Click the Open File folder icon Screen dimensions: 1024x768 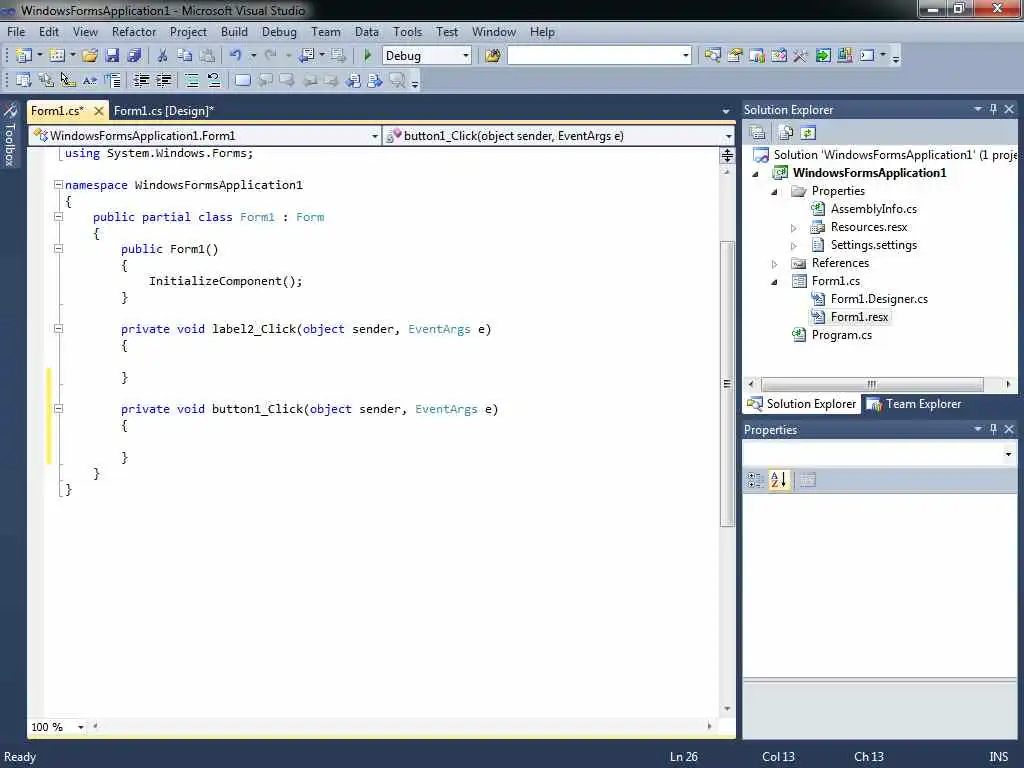(90, 56)
